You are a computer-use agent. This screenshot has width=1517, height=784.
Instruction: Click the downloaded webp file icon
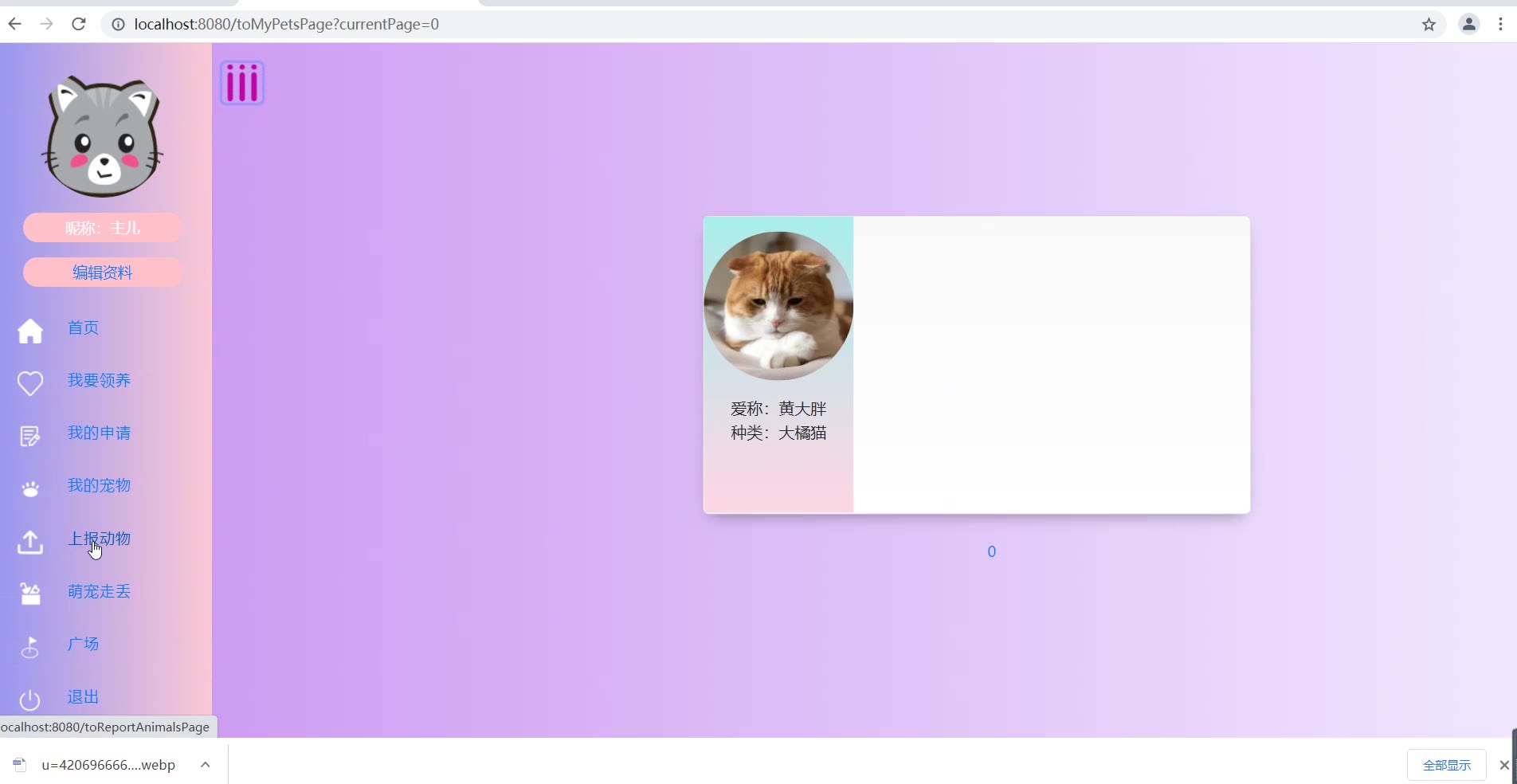point(20,765)
